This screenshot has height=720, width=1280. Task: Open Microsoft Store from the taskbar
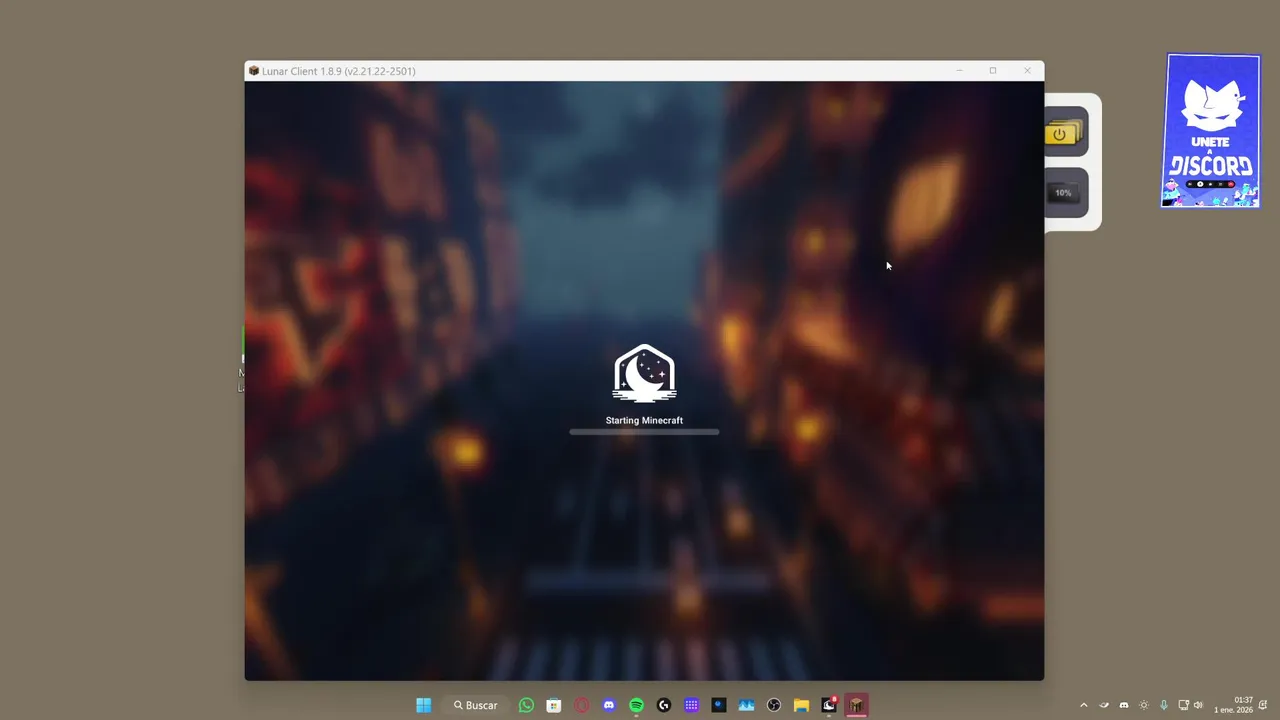(554, 705)
